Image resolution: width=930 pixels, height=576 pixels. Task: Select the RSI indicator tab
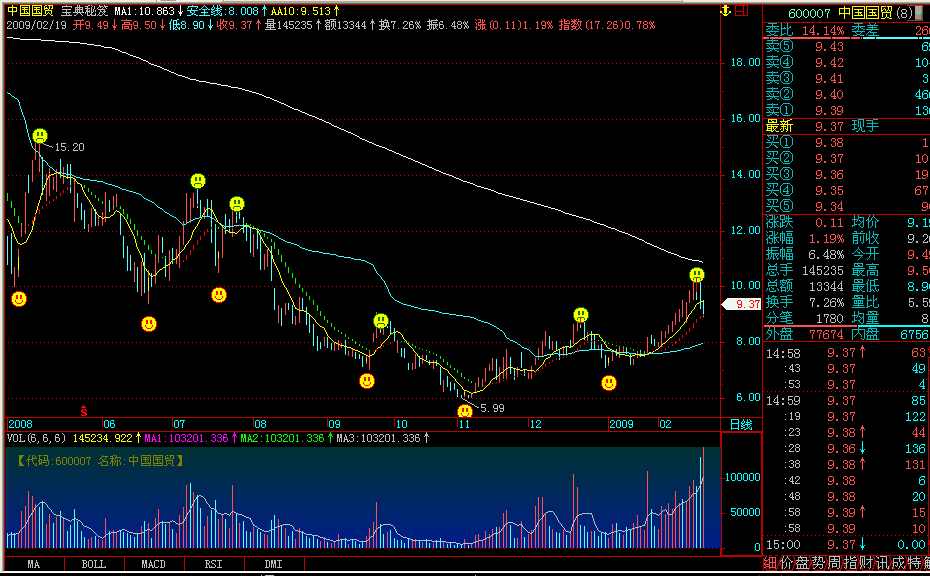214,564
